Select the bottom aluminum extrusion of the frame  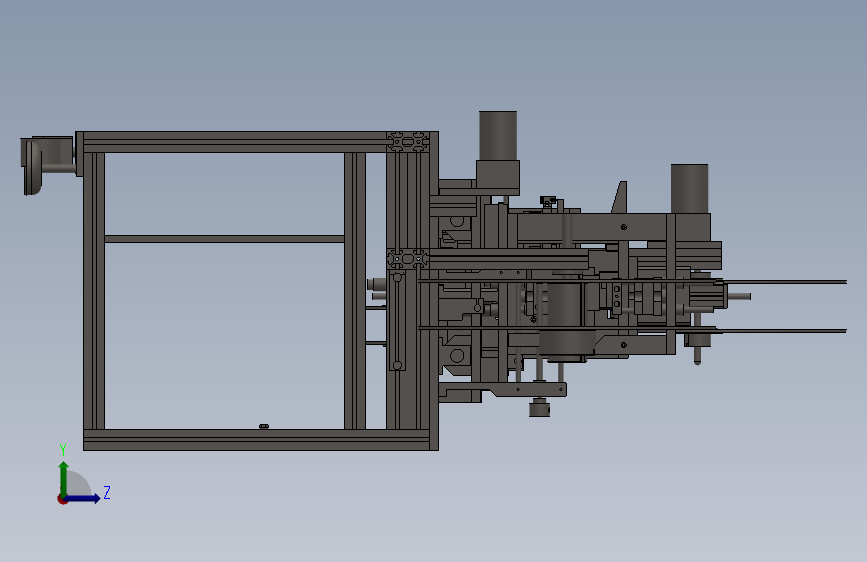[257, 440]
